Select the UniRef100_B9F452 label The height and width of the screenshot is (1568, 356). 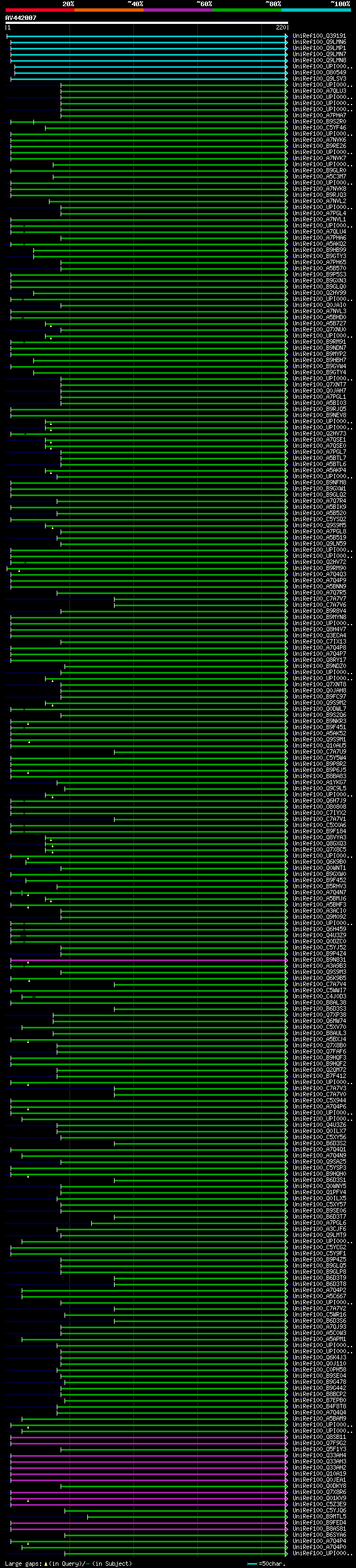point(319,880)
